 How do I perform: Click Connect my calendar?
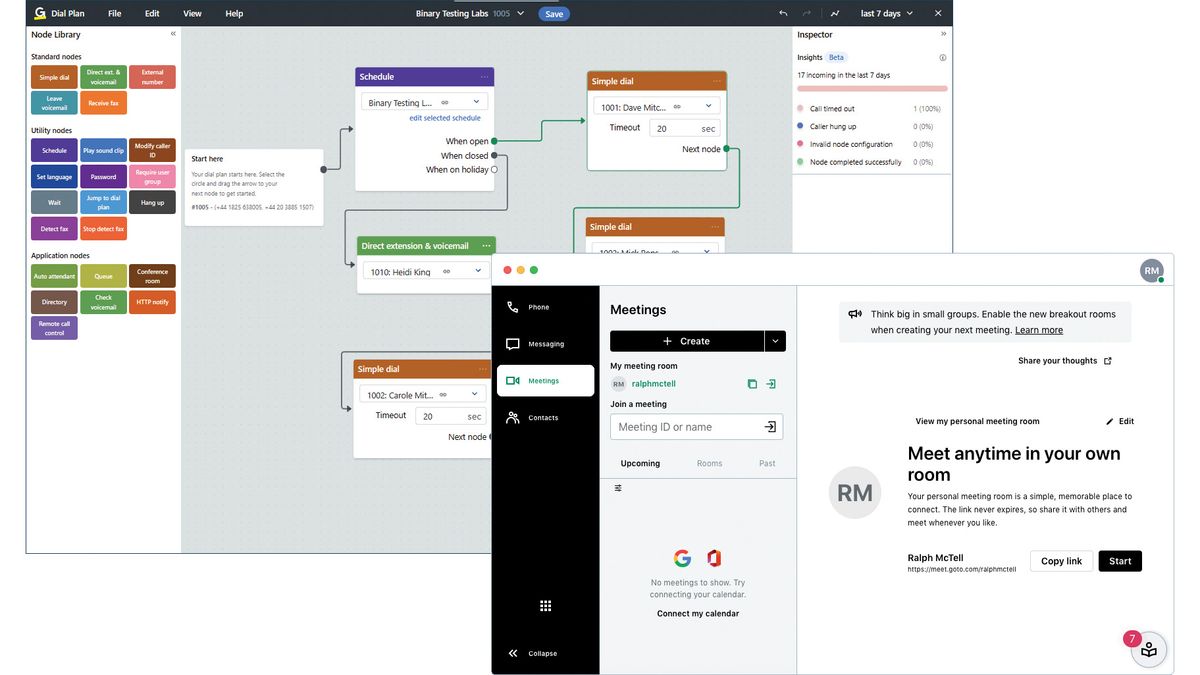pyautogui.click(x=698, y=613)
